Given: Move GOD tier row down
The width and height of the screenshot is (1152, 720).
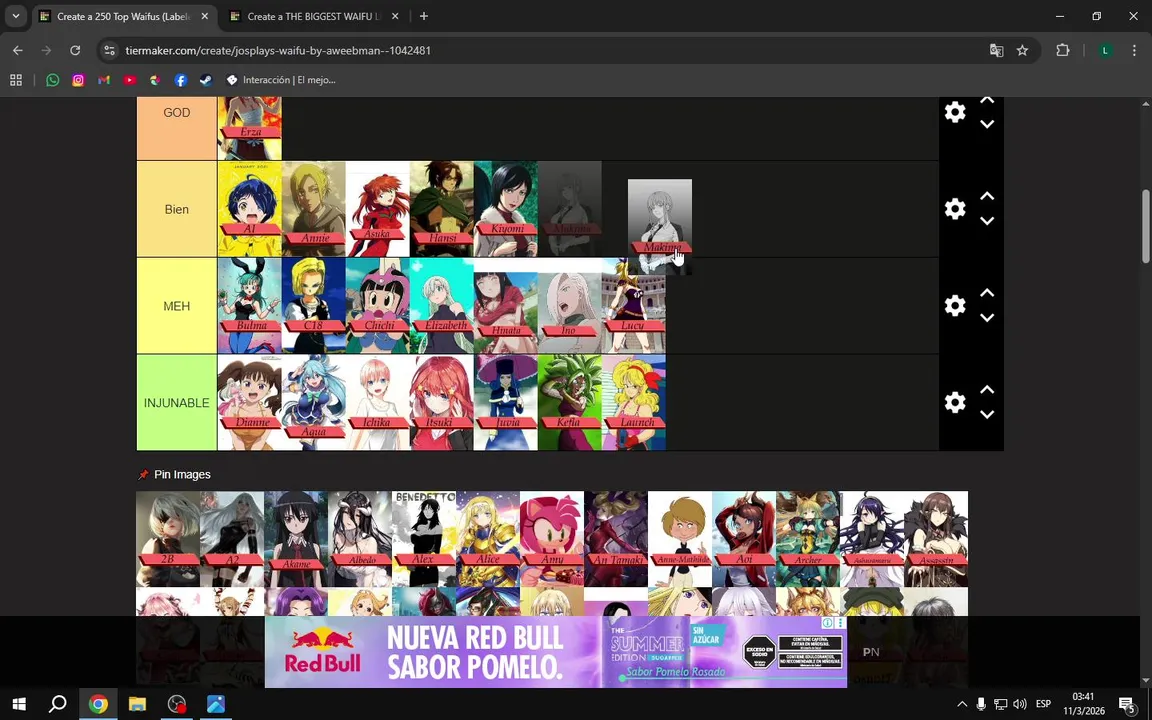Looking at the screenshot, I should point(987,124).
